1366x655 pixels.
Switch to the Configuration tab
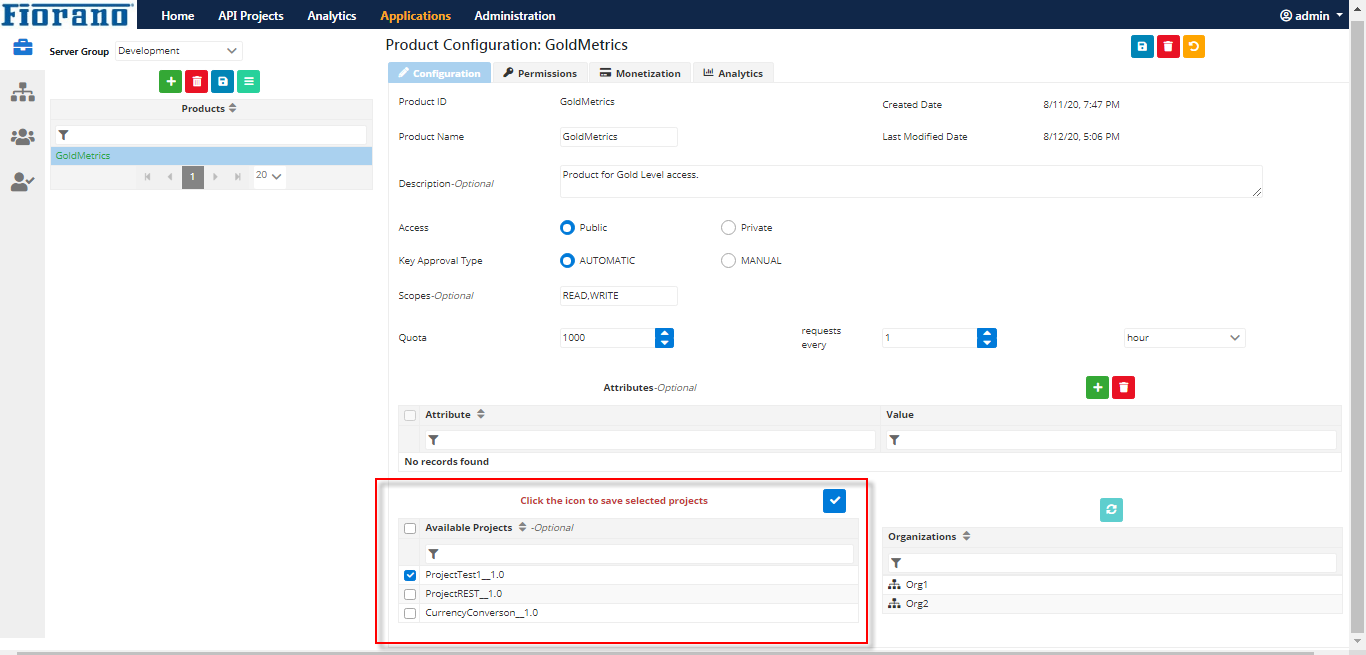tap(439, 73)
